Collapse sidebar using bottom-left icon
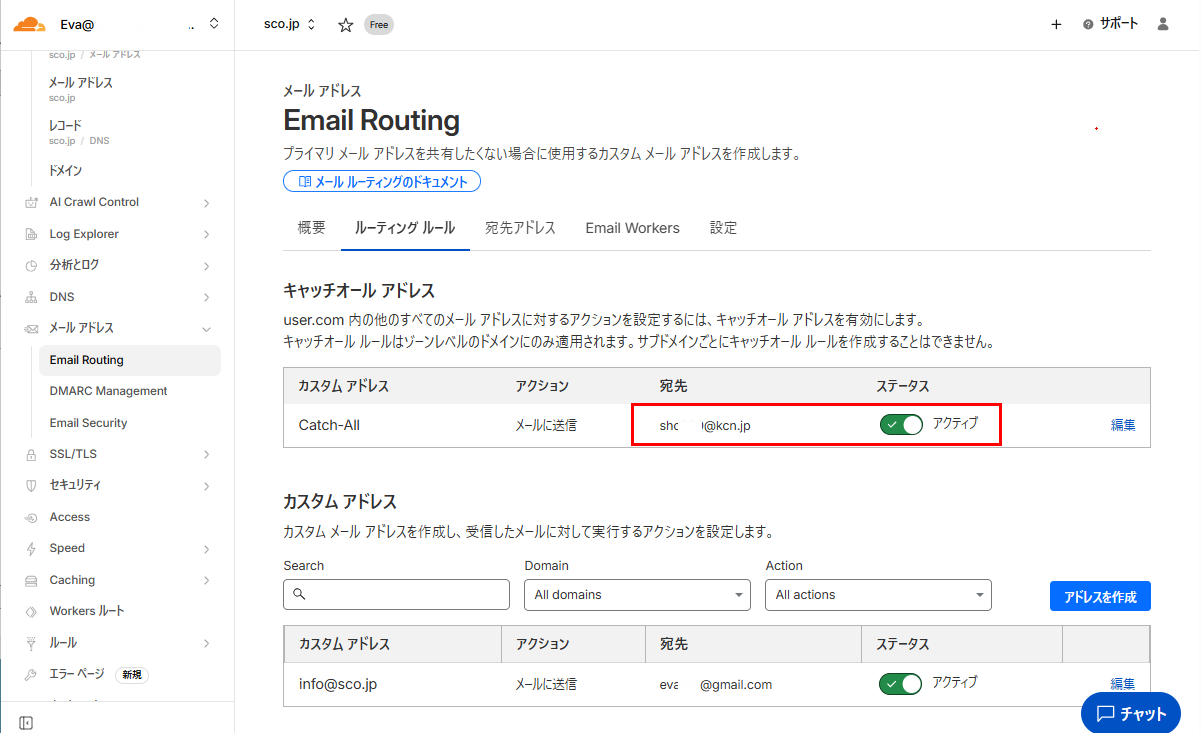 [x=26, y=722]
